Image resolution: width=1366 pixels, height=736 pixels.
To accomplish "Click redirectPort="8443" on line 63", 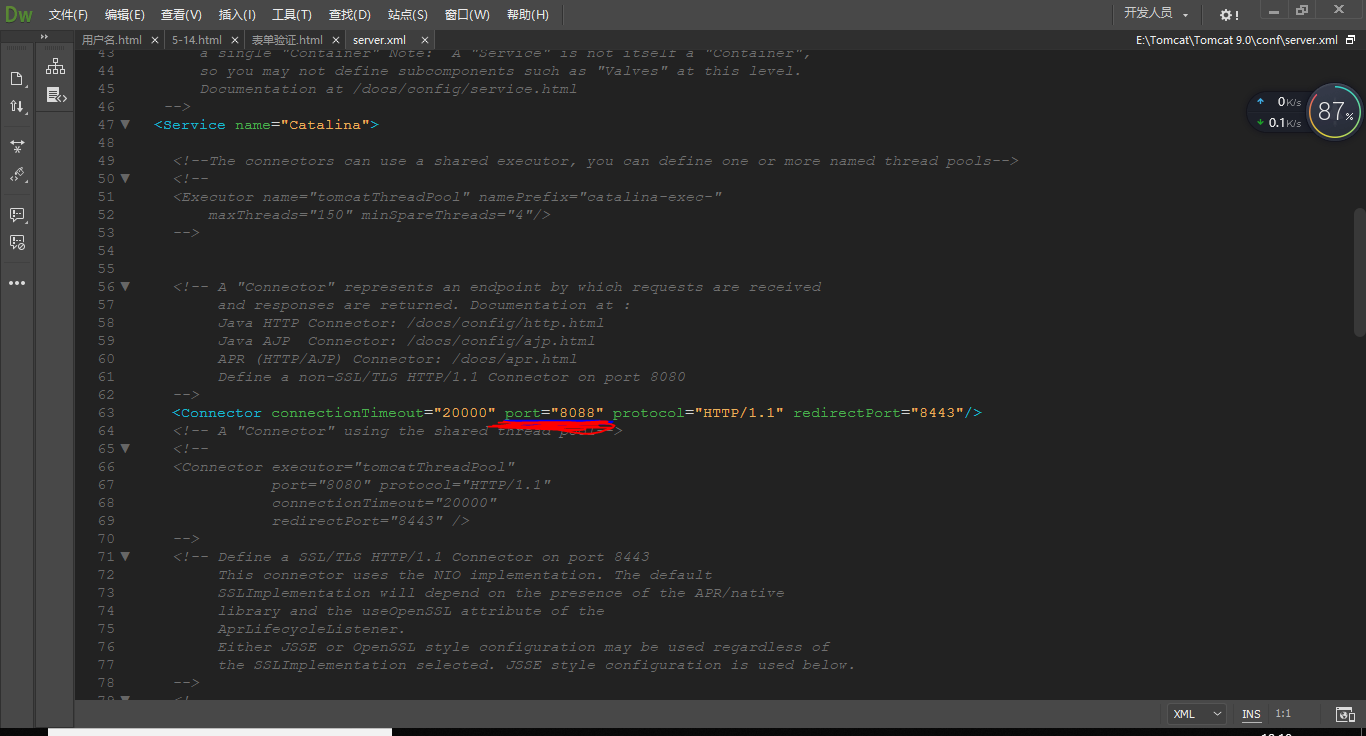I will (x=879, y=413).
